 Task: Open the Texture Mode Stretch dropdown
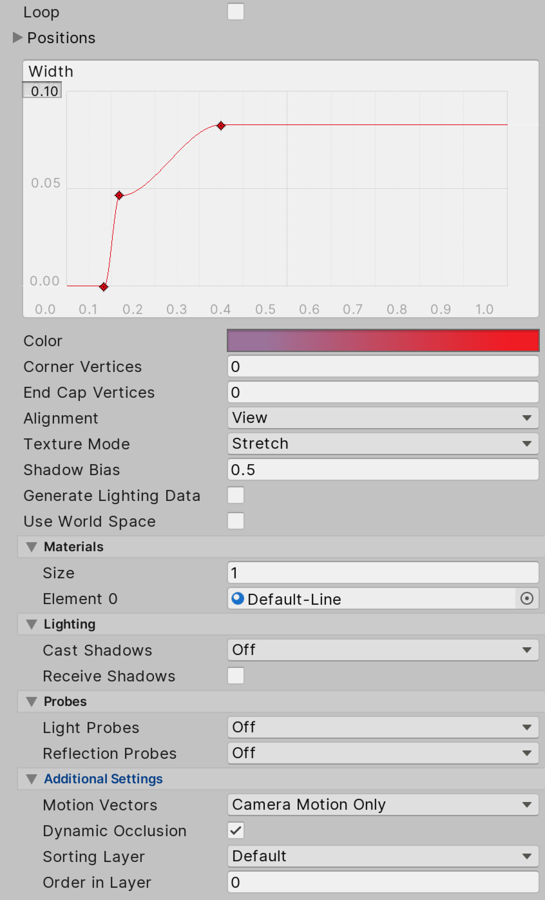(x=383, y=444)
